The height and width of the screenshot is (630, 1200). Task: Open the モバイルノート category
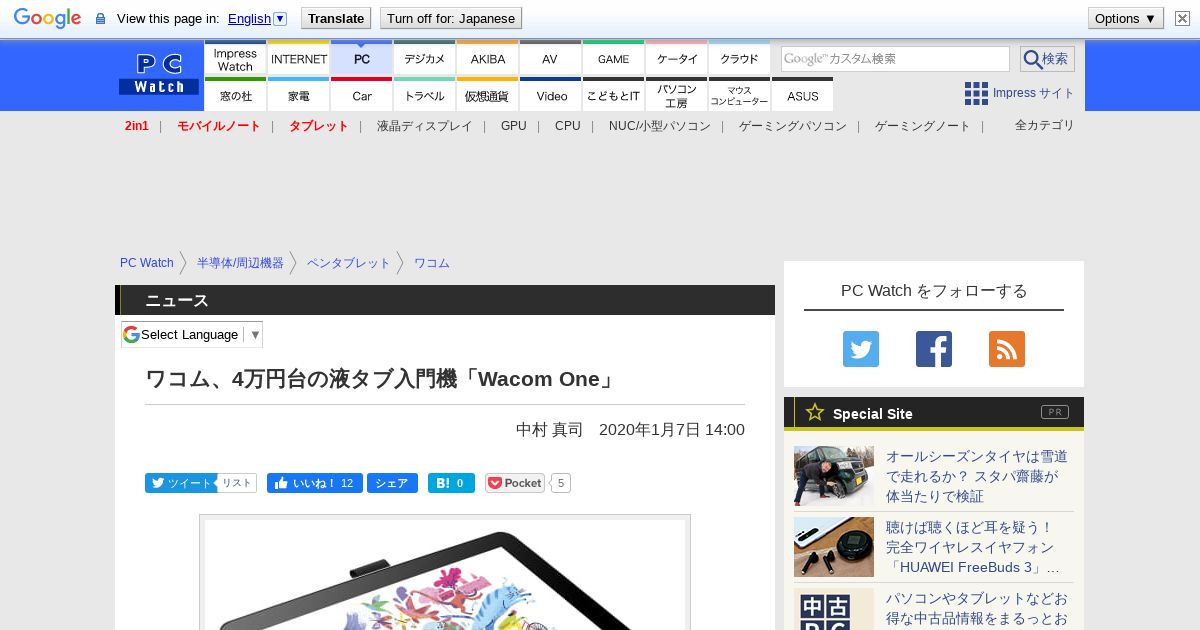219,126
